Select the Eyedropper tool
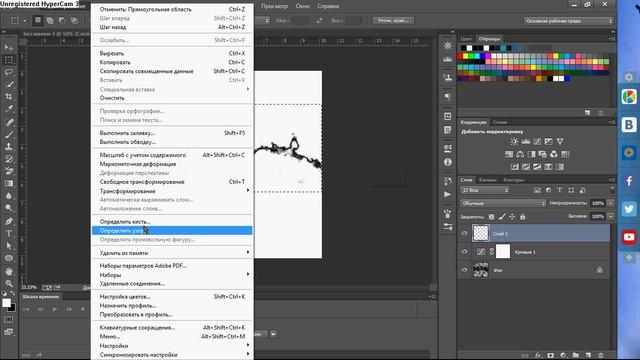Viewport: 640px width, 360px height. 9,109
